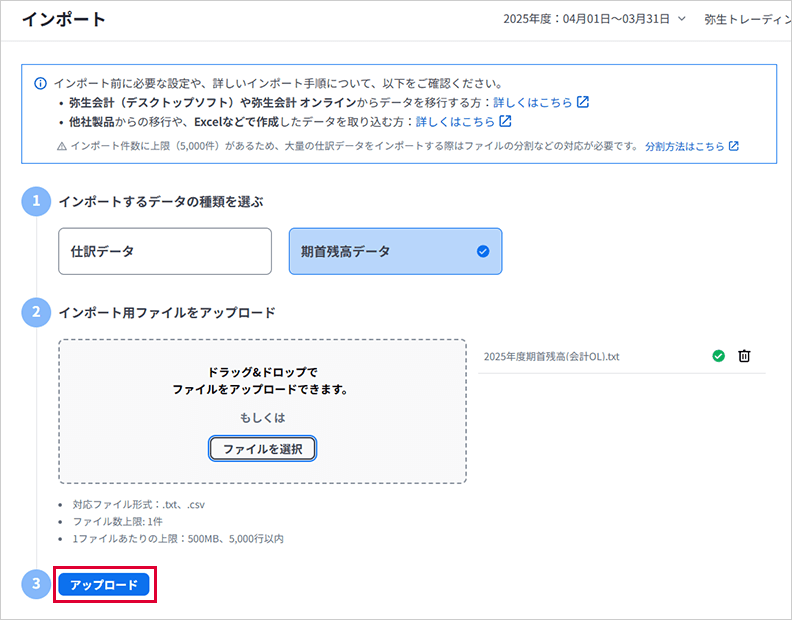
Task: Click external-link icon beside 分割方法はこちら
Action: 734,146
